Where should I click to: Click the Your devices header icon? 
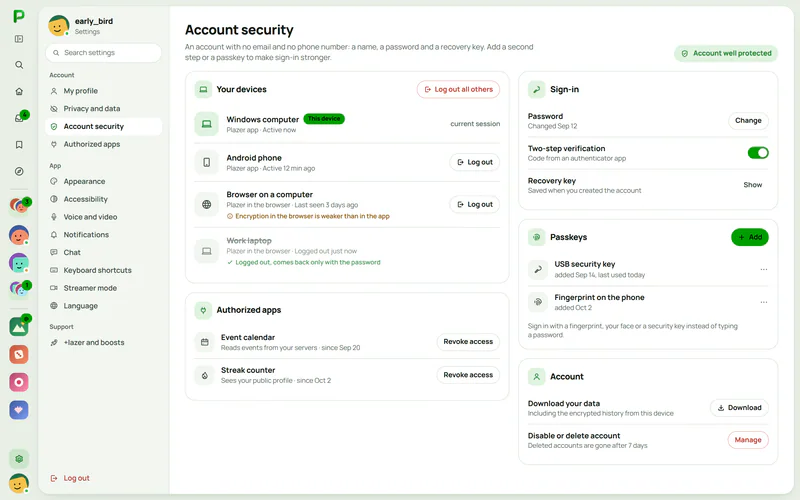pyautogui.click(x=203, y=89)
